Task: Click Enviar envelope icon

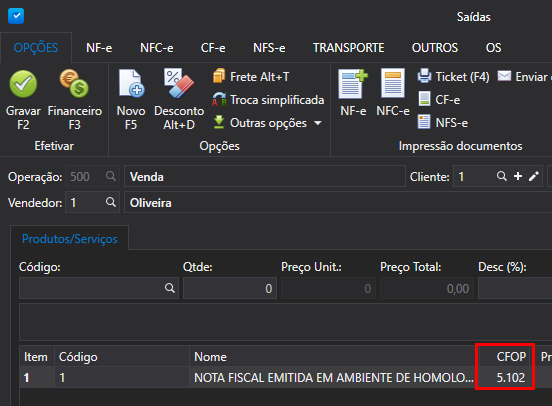Action: pos(504,76)
